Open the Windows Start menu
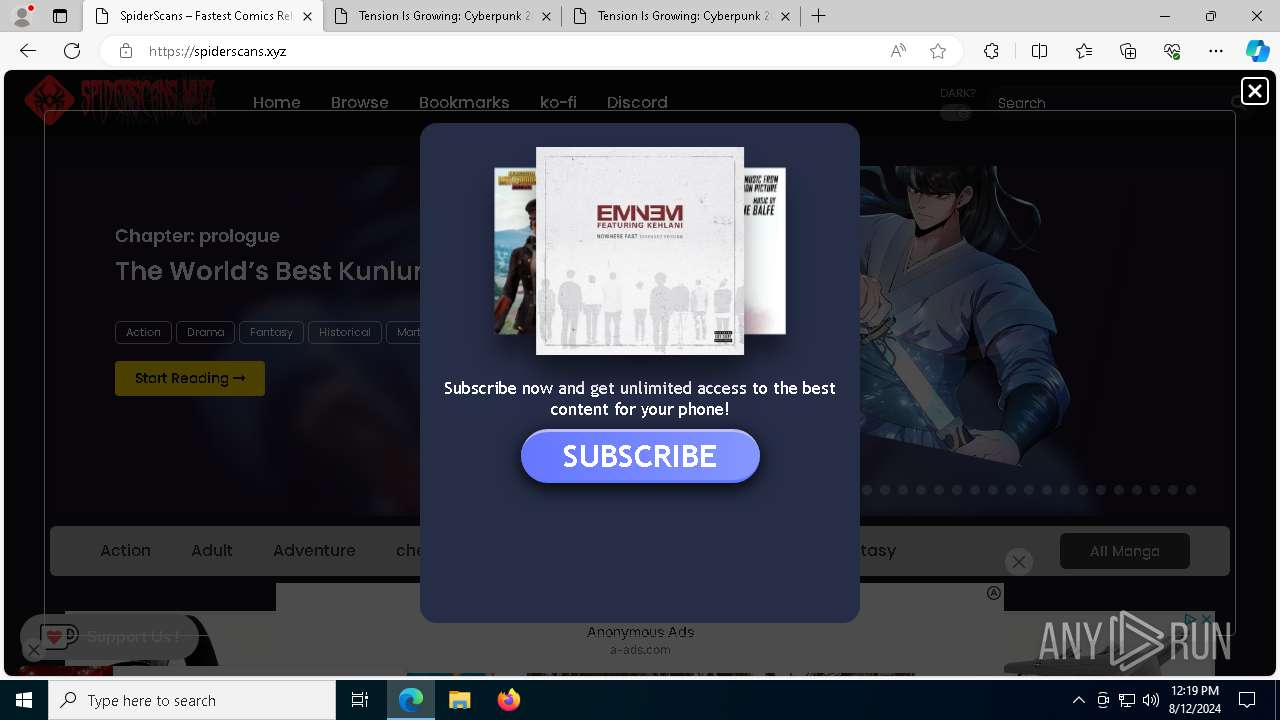Viewport: 1280px width, 720px height. [24, 700]
